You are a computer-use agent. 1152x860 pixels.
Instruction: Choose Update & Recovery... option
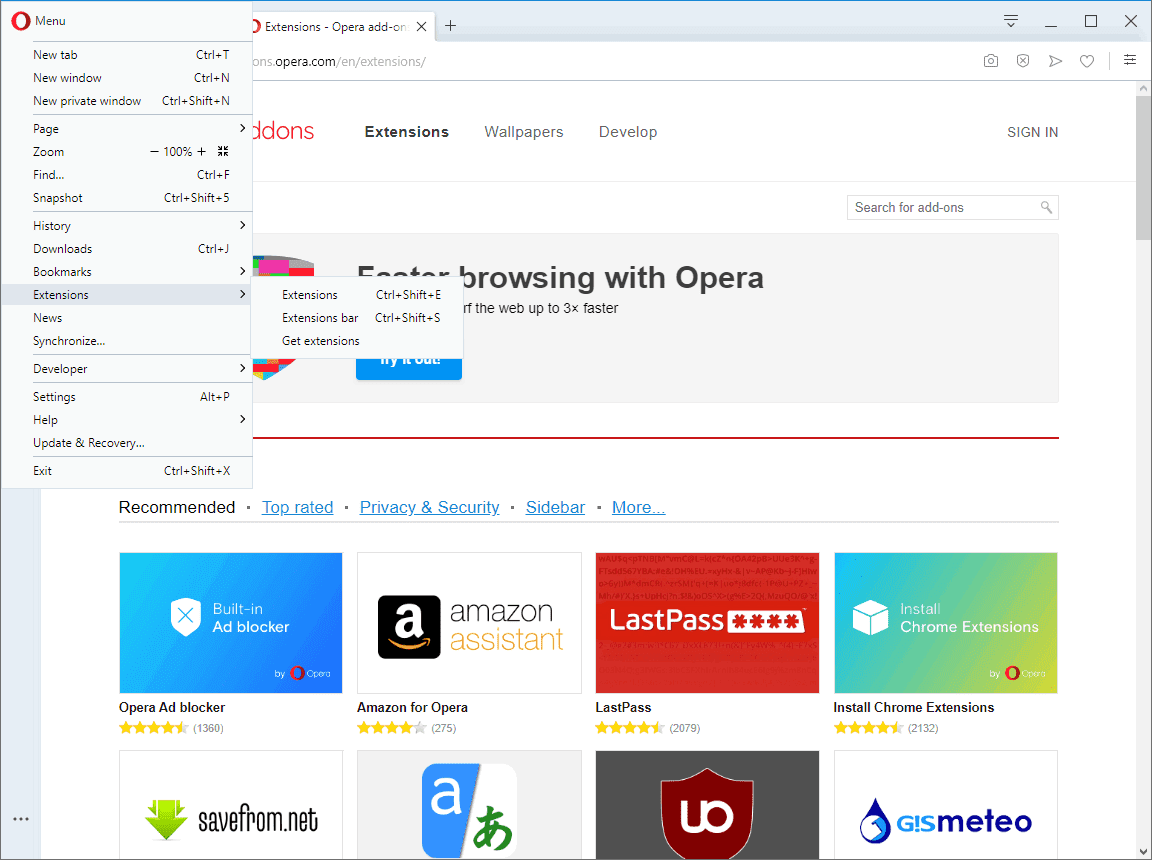(127, 443)
